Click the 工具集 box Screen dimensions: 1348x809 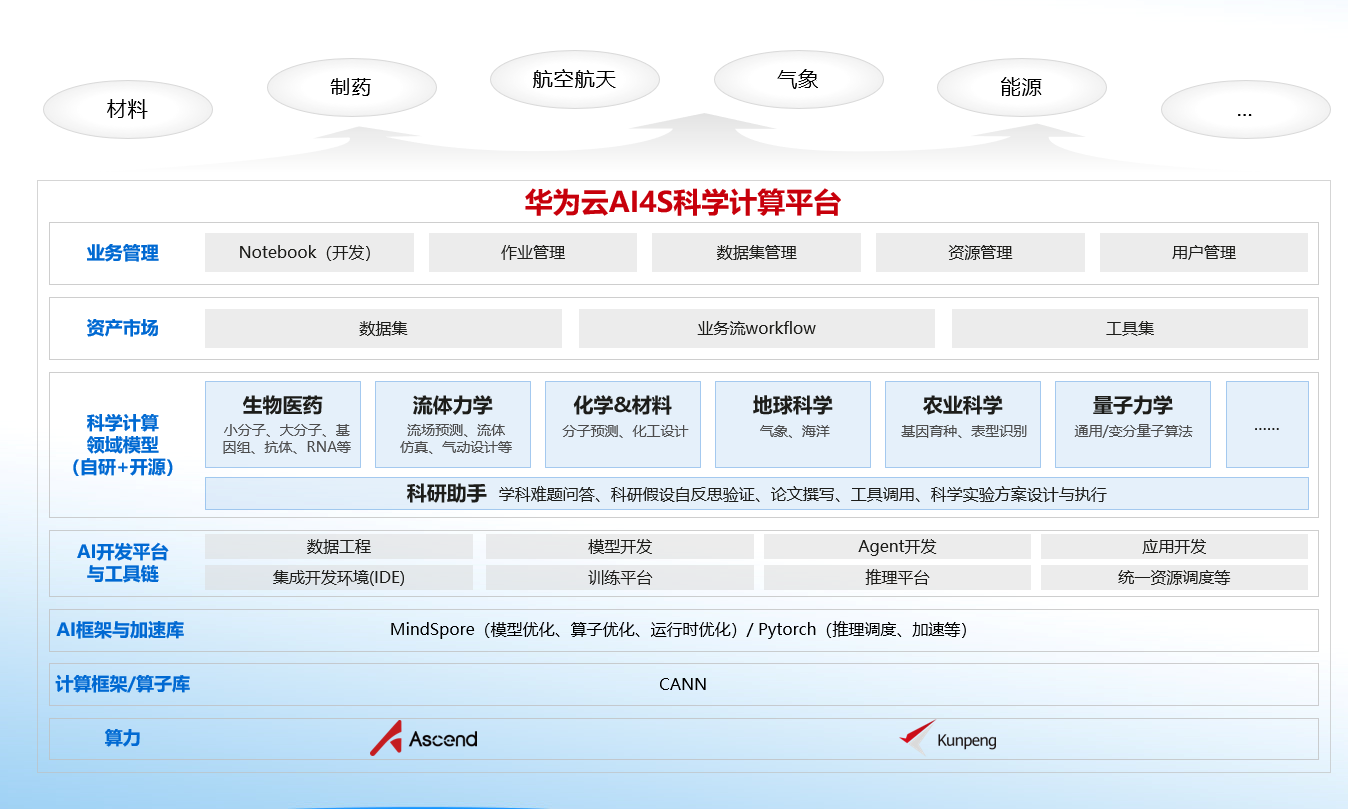pos(1130,328)
